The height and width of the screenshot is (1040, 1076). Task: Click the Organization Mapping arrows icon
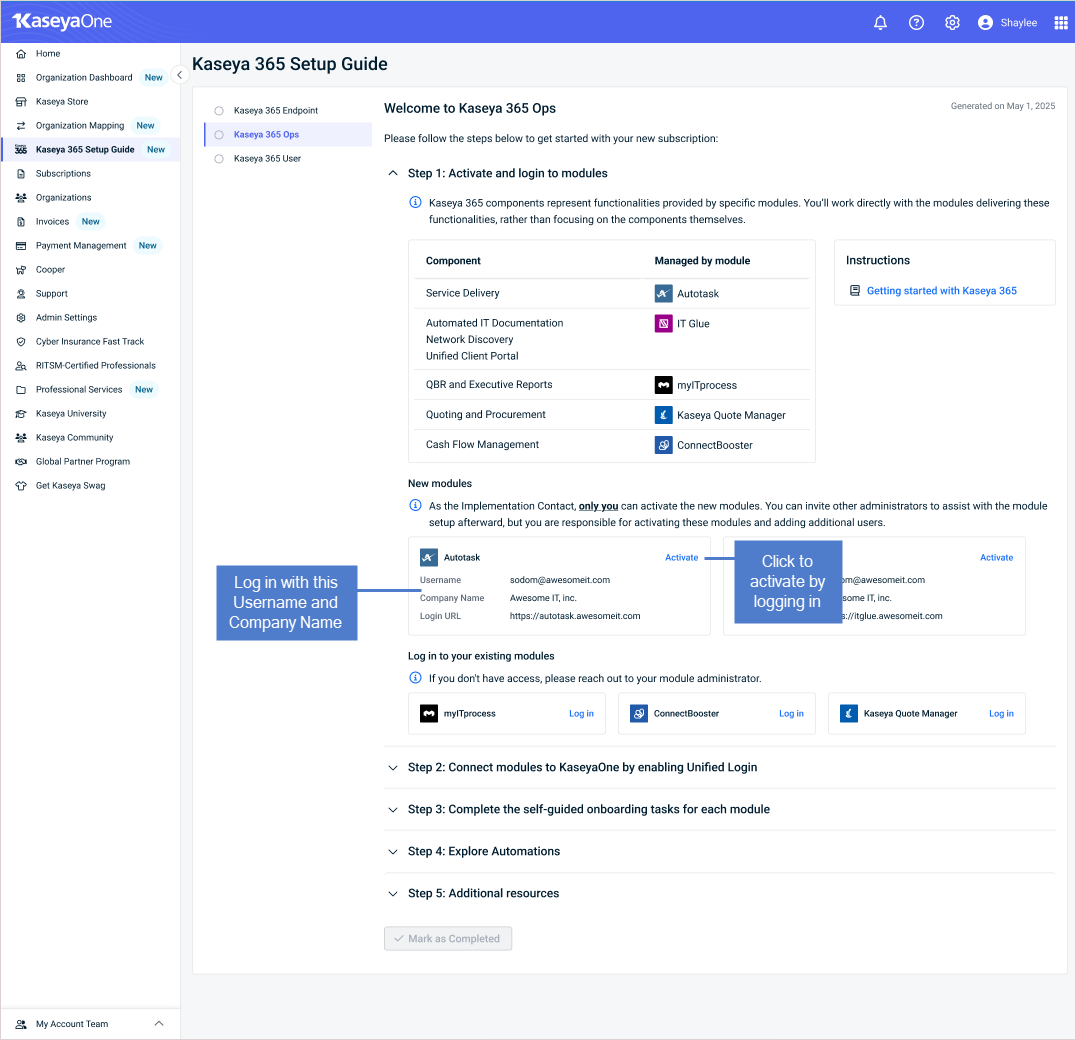click(21, 126)
